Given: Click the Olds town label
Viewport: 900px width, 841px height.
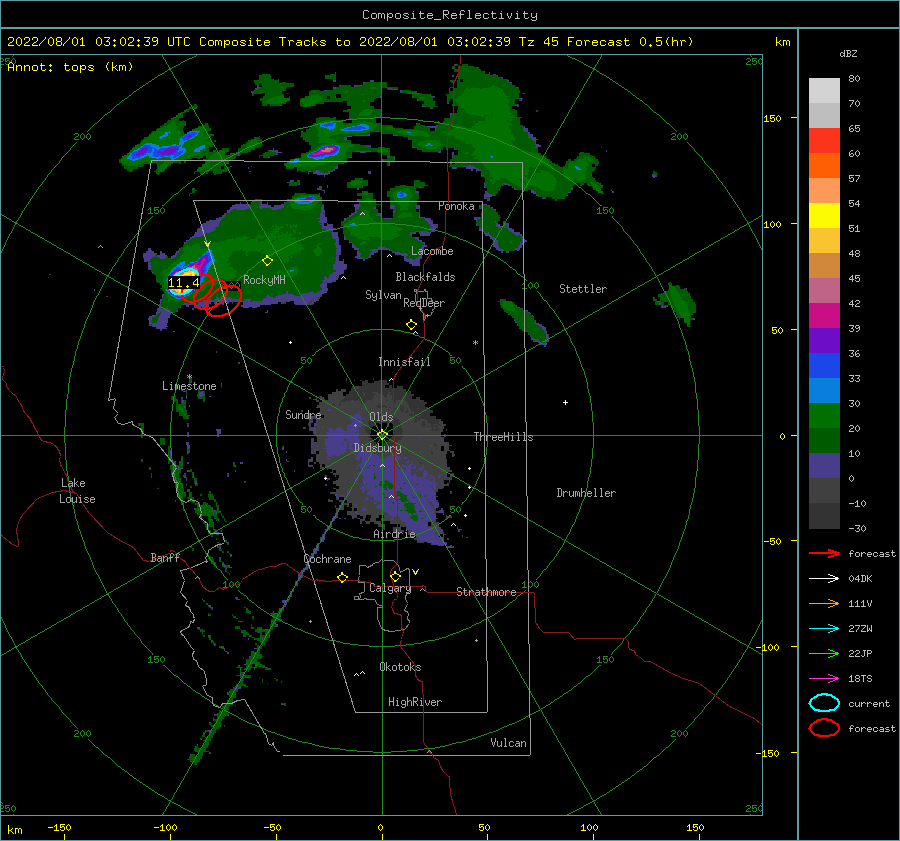Looking at the screenshot, I should 381,417.
